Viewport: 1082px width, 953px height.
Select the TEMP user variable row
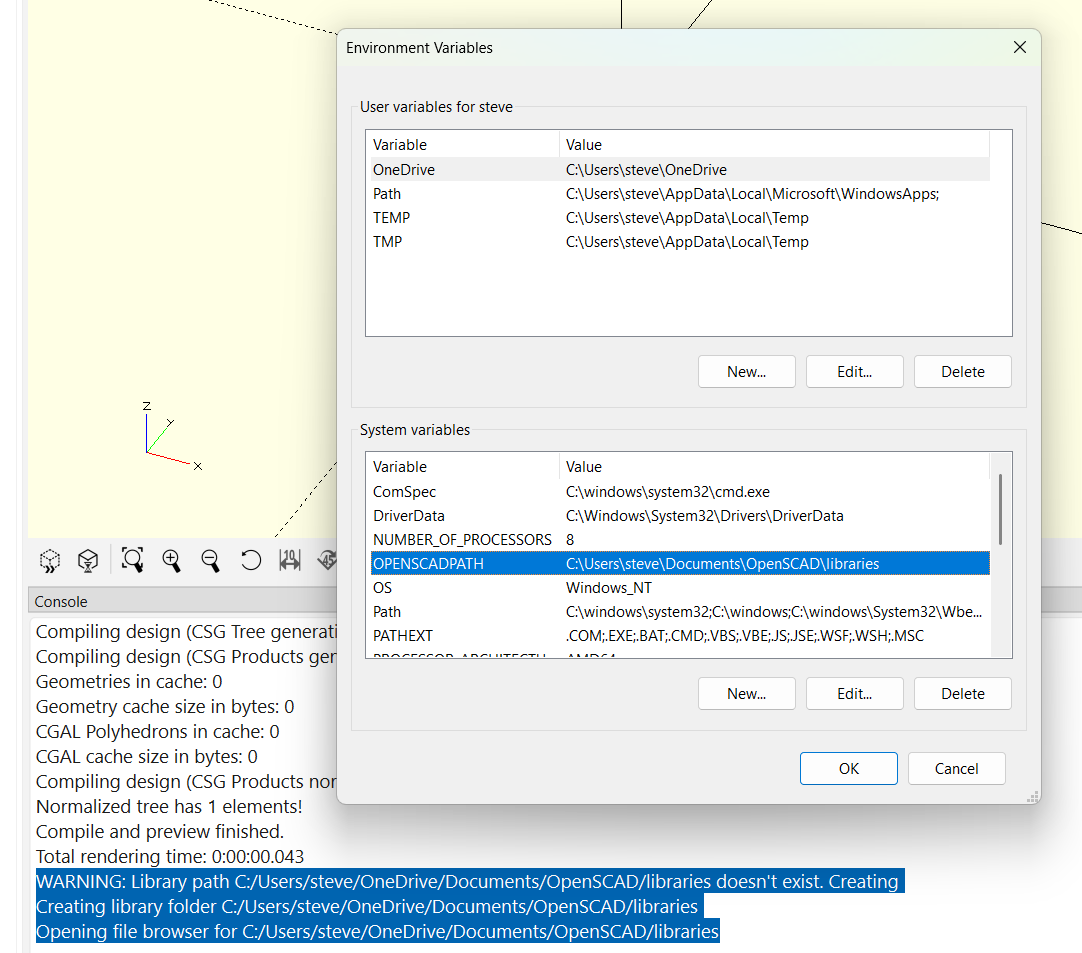pyautogui.click(x=680, y=218)
